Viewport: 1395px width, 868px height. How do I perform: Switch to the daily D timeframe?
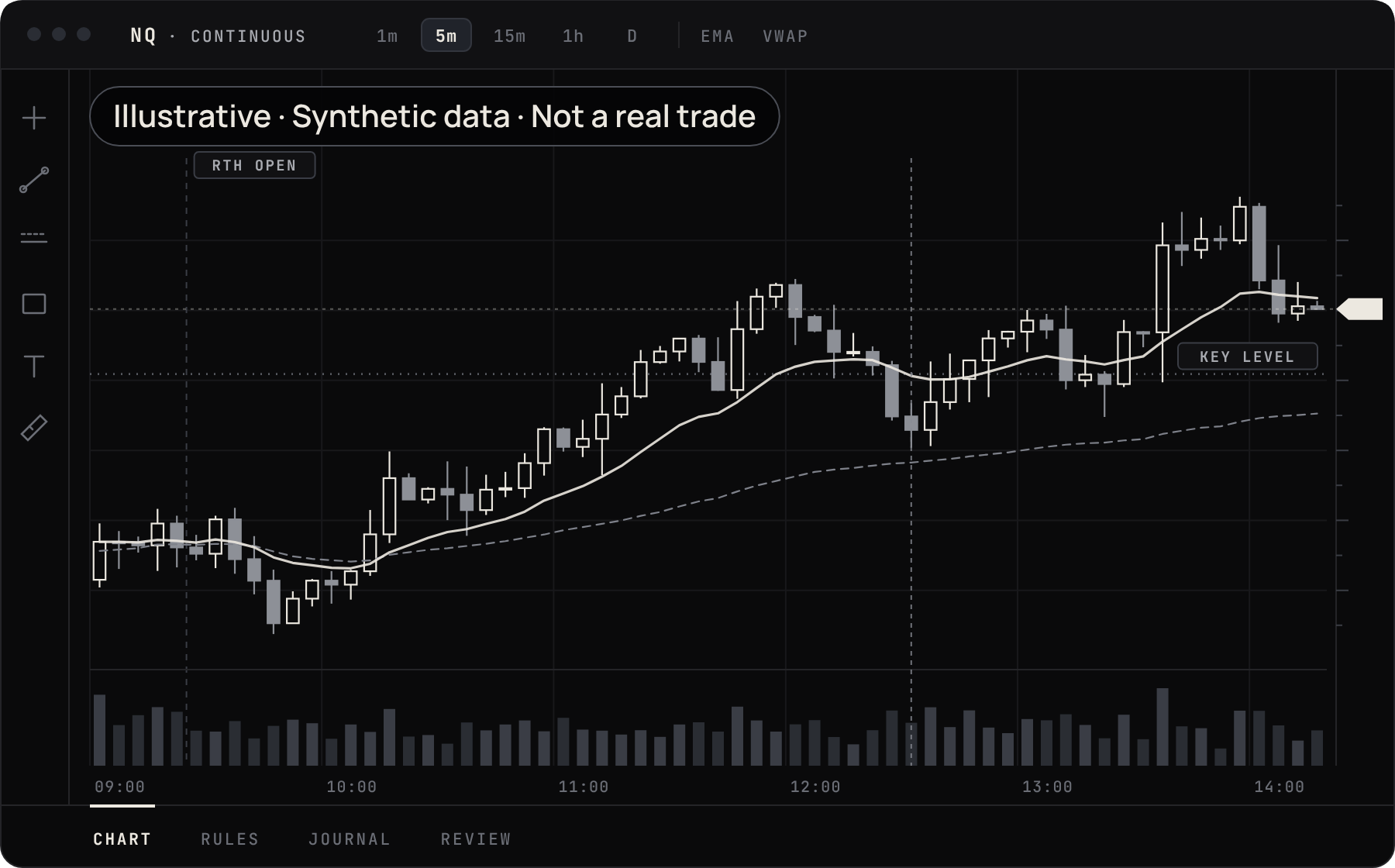[x=632, y=36]
